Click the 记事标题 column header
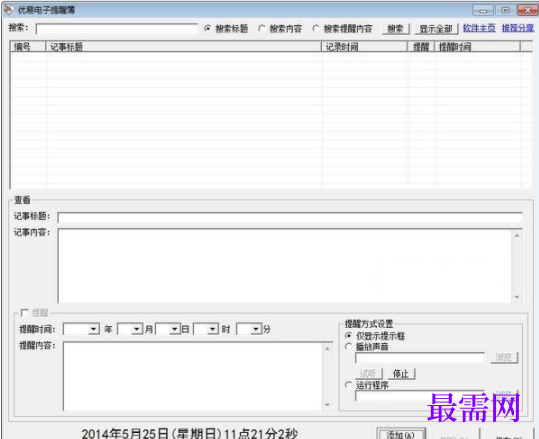 click(x=184, y=46)
